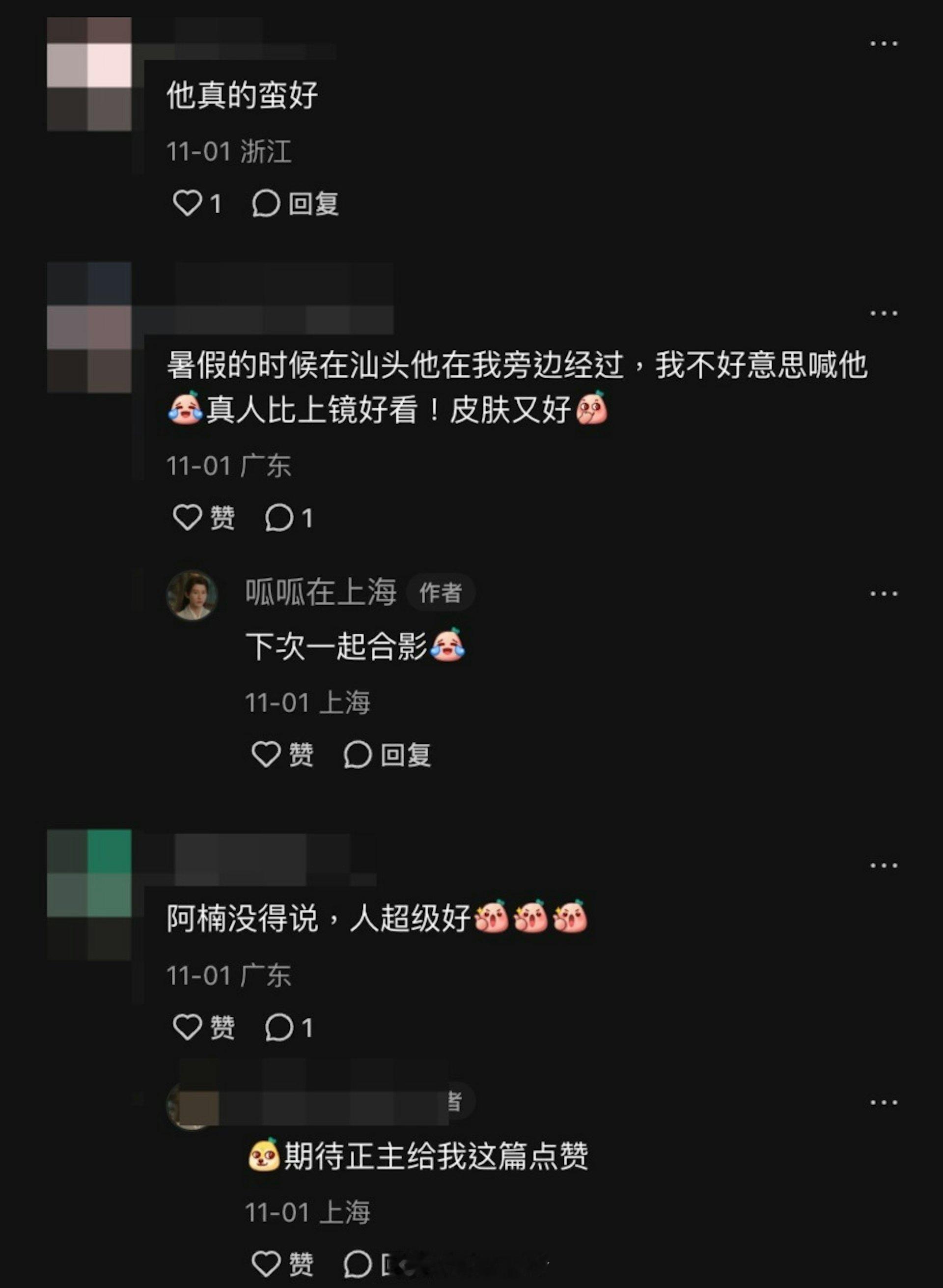Tap the reply bubble under 期待正主给我这篇点赞
This screenshot has width=943, height=1288.
[x=358, y=1263]
